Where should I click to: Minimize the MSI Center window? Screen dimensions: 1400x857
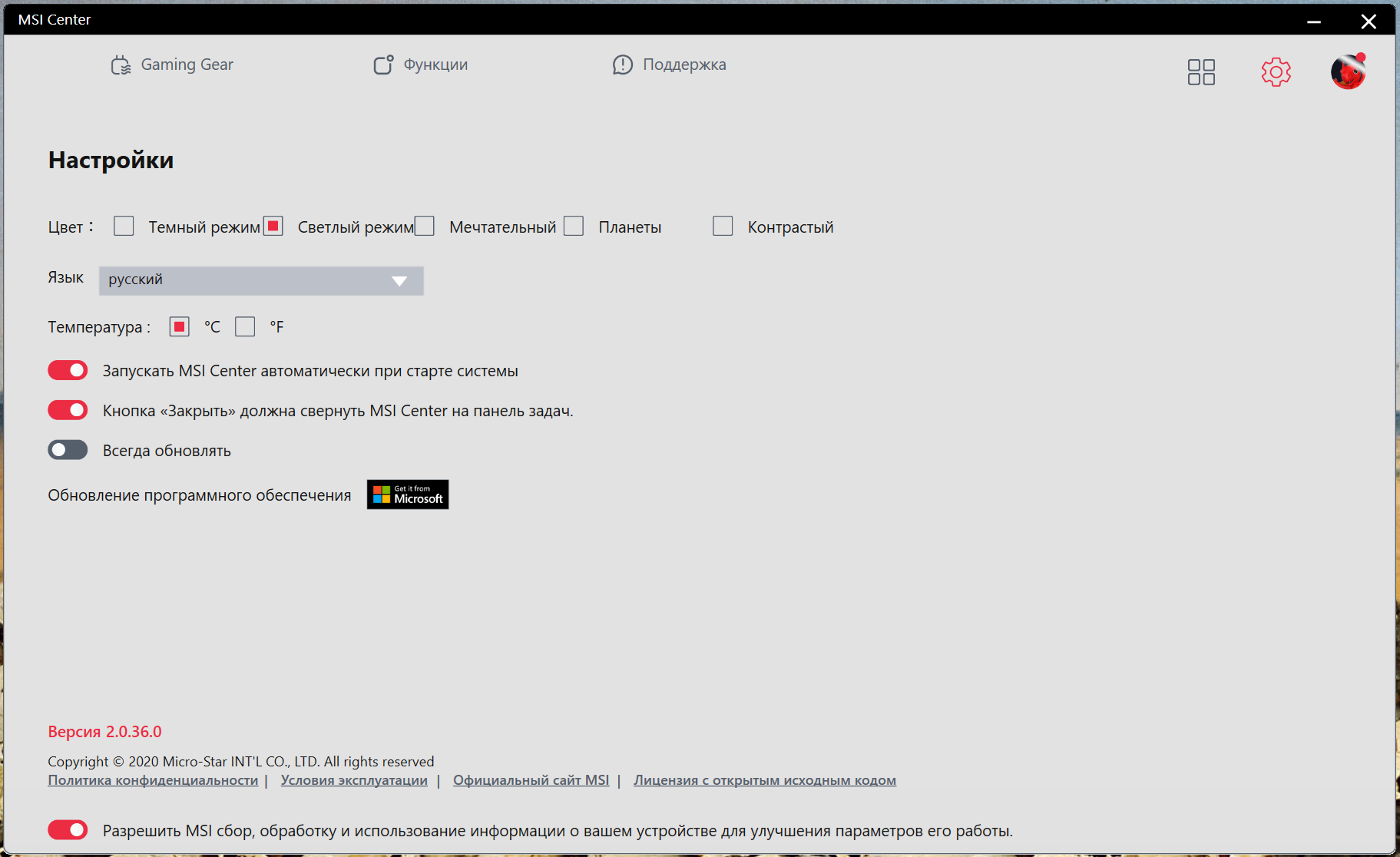(1314, 22)
